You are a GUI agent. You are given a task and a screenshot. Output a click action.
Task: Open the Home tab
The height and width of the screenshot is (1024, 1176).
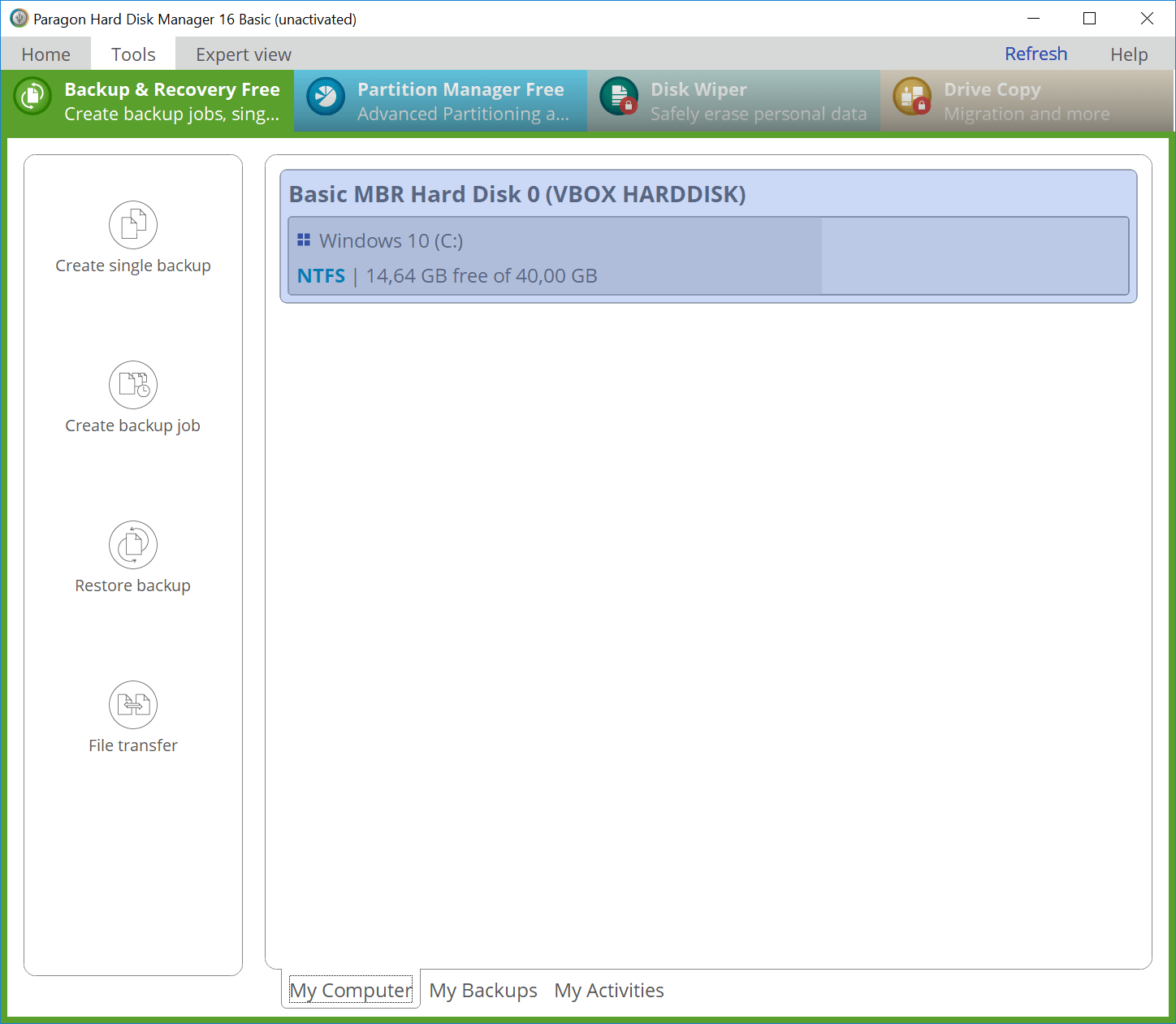pyautogui.click(x=46, y=54)
